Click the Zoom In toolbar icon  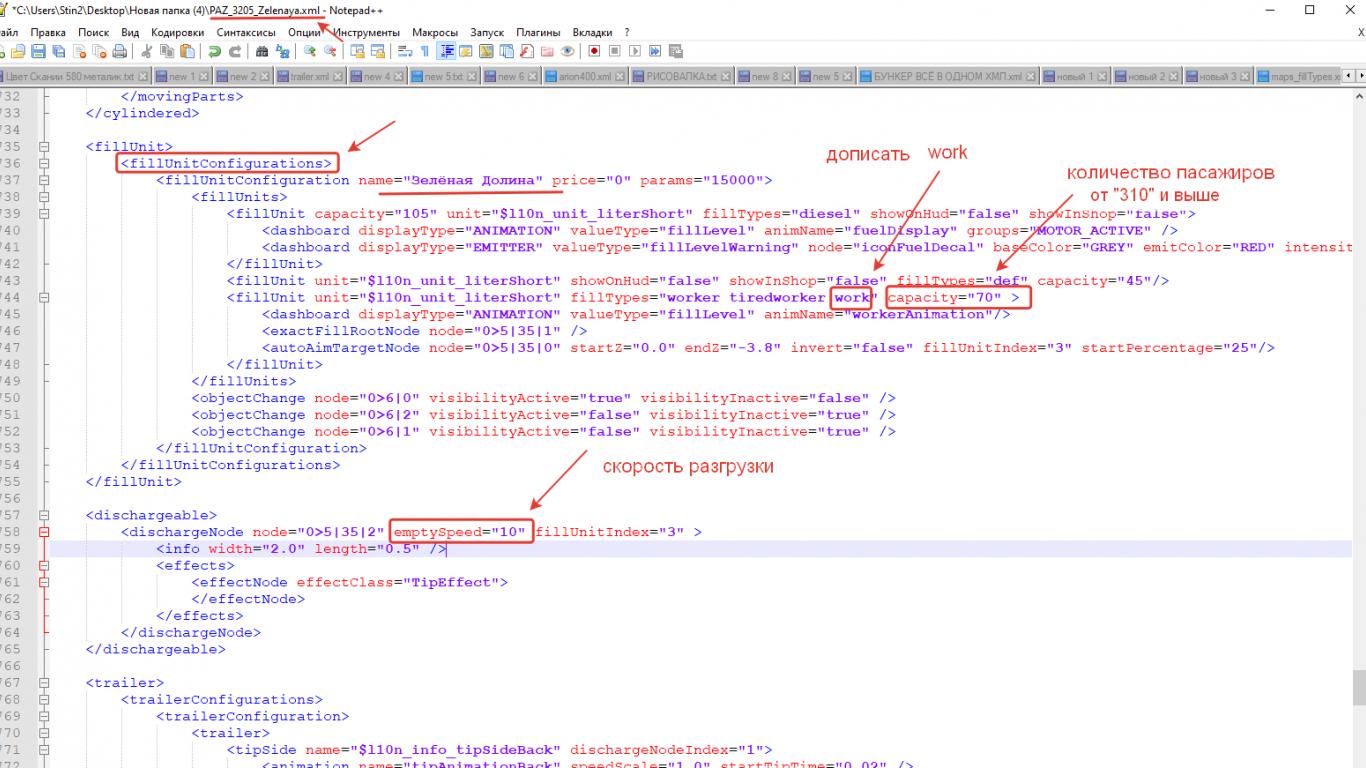tap(310, 51)
